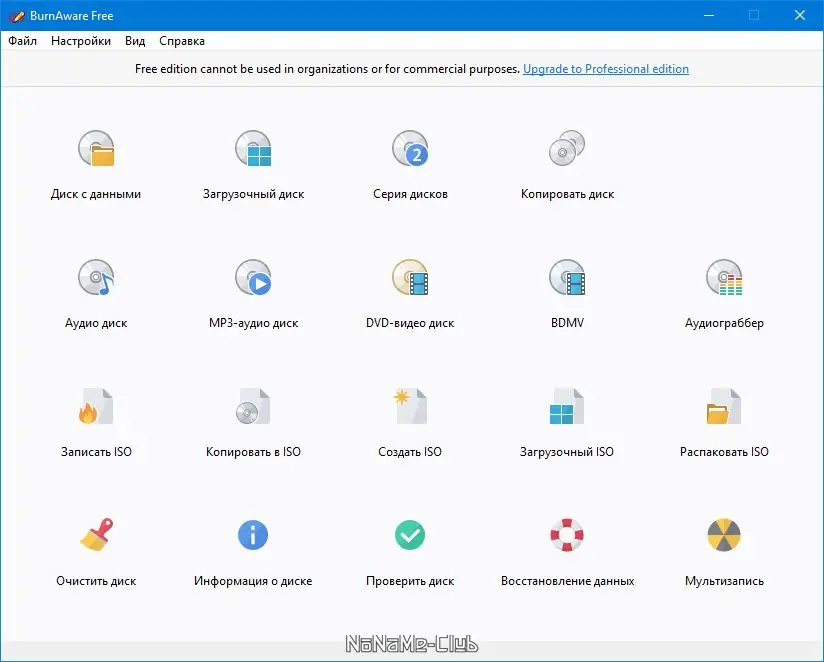The width and height of the screenshot is (824, 662).
Task: Follow Upgrade to Professional edition link
Action: [606, 69]
